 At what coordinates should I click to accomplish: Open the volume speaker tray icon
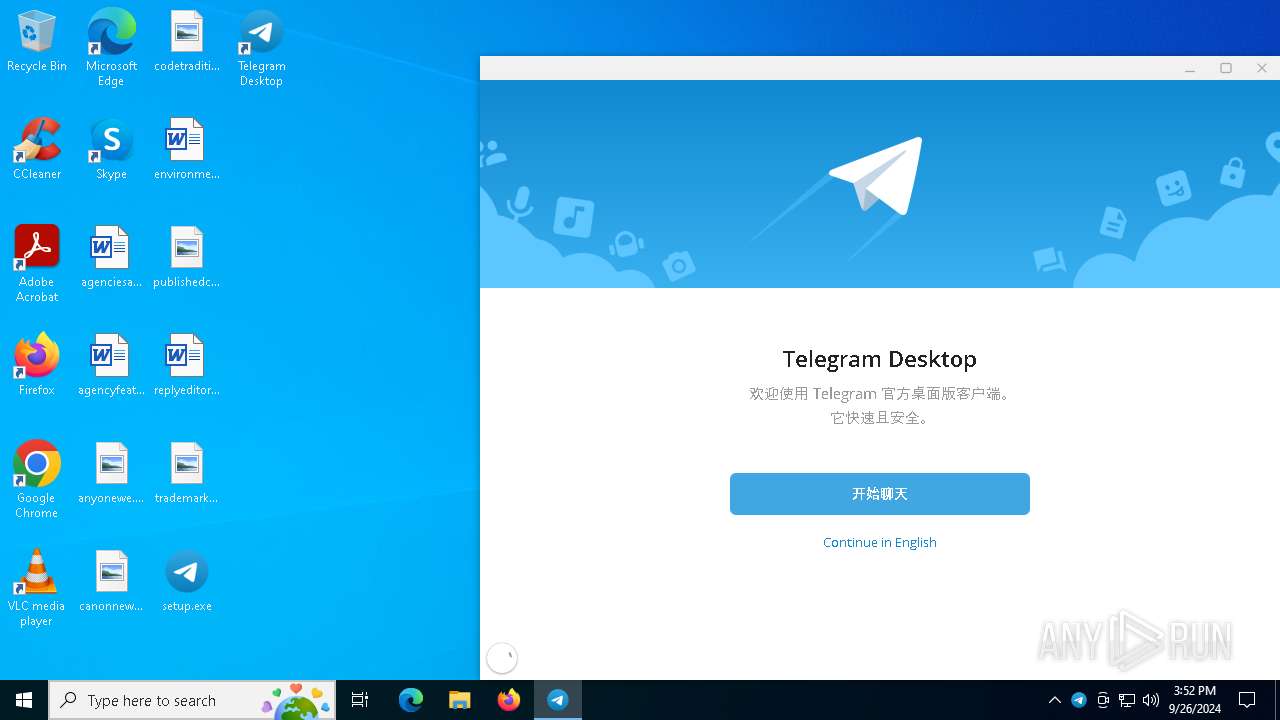(x=1151, y=700)
